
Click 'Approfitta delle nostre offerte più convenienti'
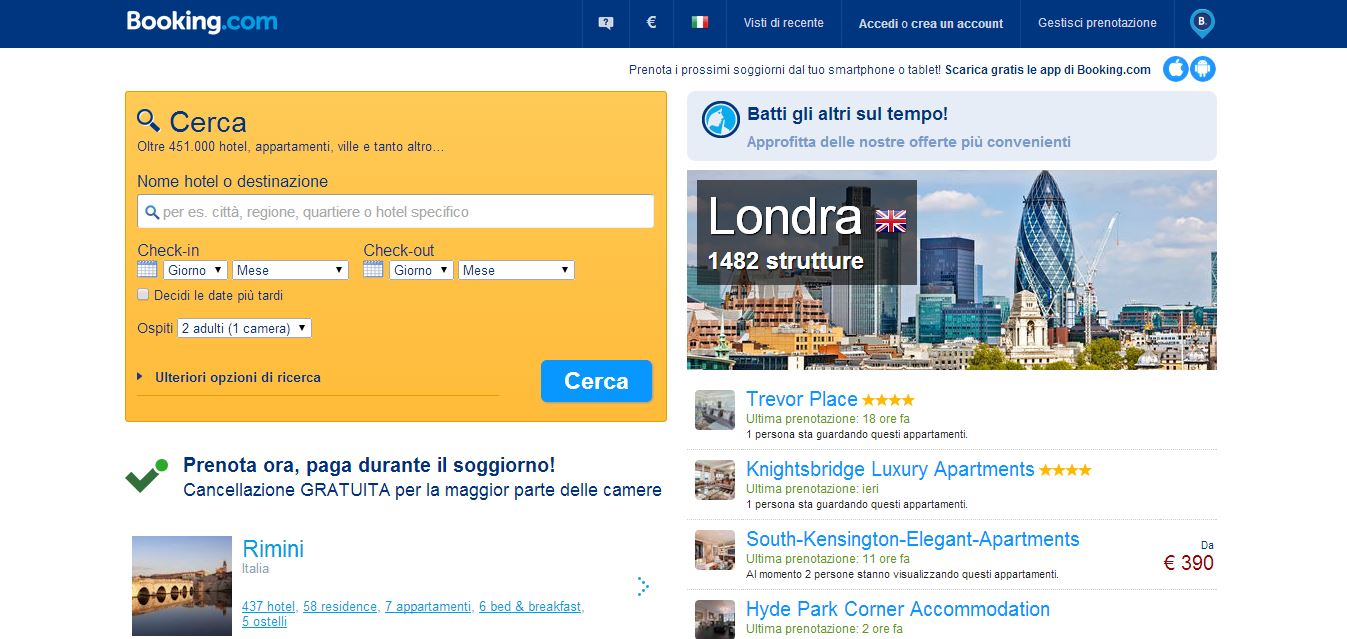tap(909, 142)
